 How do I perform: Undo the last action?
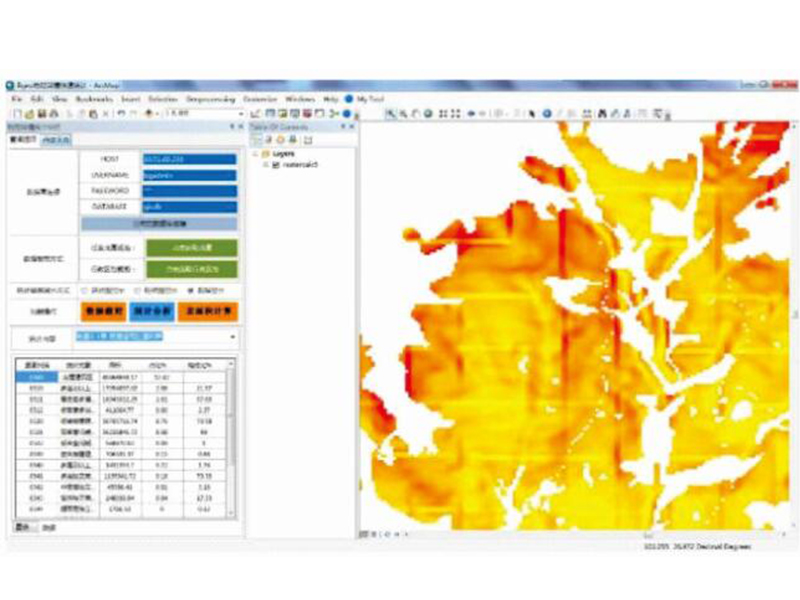(x=121, y=113)
